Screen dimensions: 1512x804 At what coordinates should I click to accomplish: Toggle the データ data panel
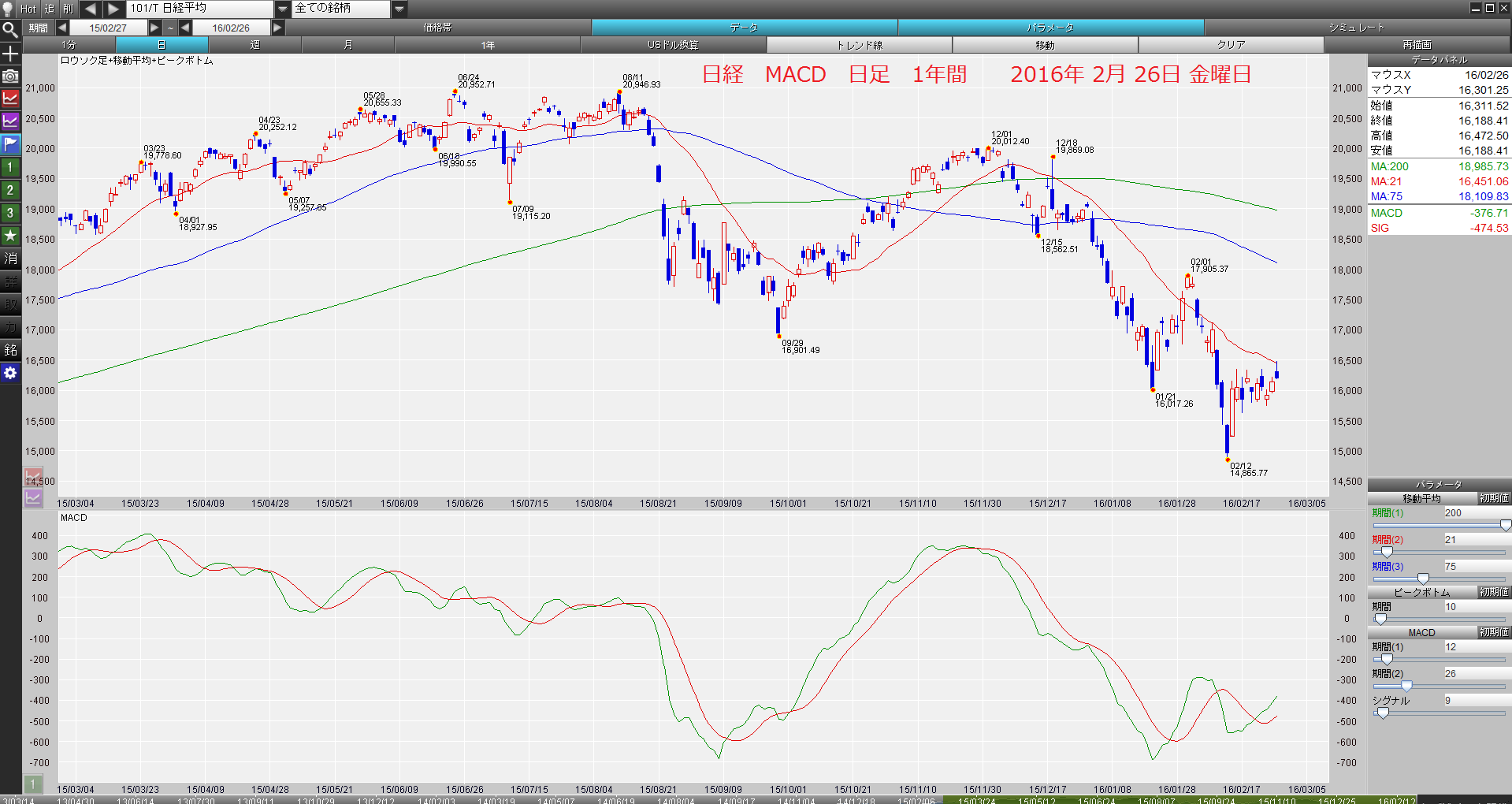pos(744,28)
